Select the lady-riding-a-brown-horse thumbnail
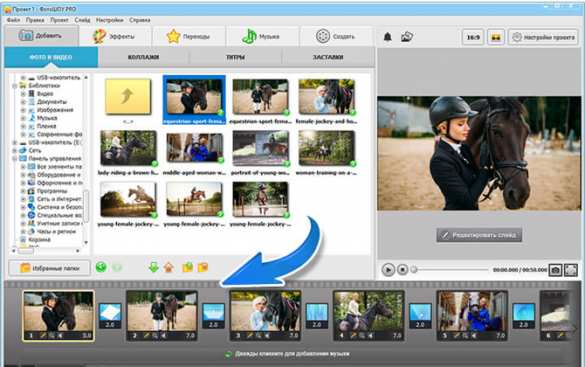585x367 pixels. 128,152
